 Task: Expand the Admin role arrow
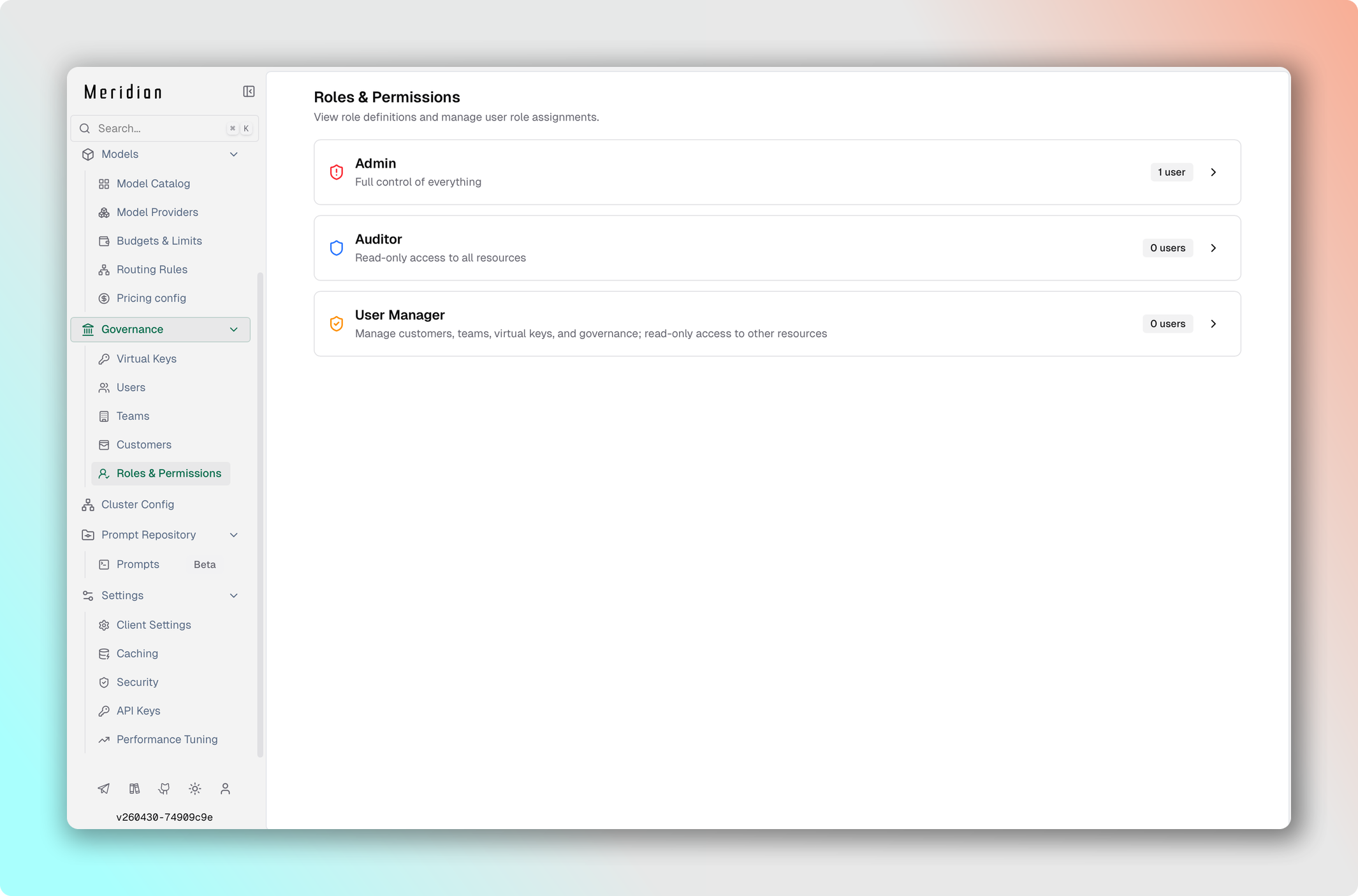click(x=1213, y=172)
